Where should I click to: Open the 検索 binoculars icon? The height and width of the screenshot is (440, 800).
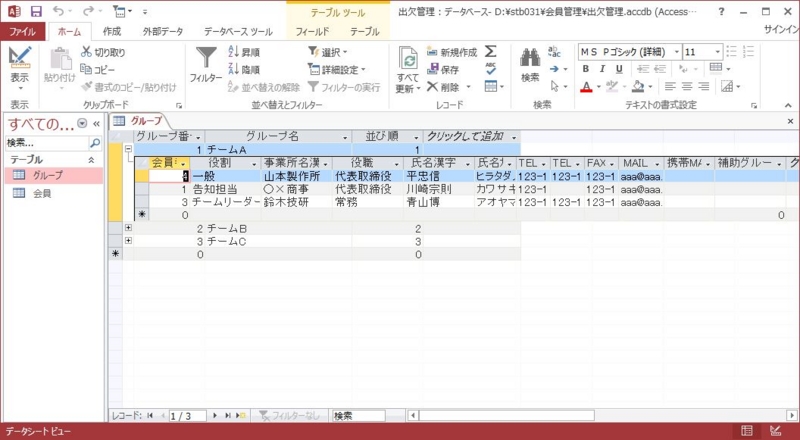[x=530, y=59]
